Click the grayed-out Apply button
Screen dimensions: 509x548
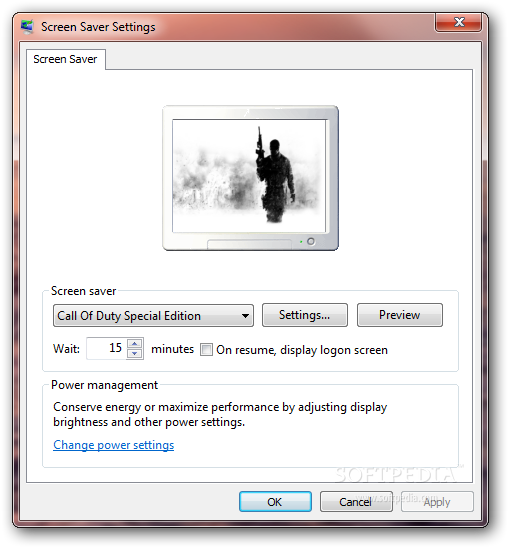click(x=437, y=502)
